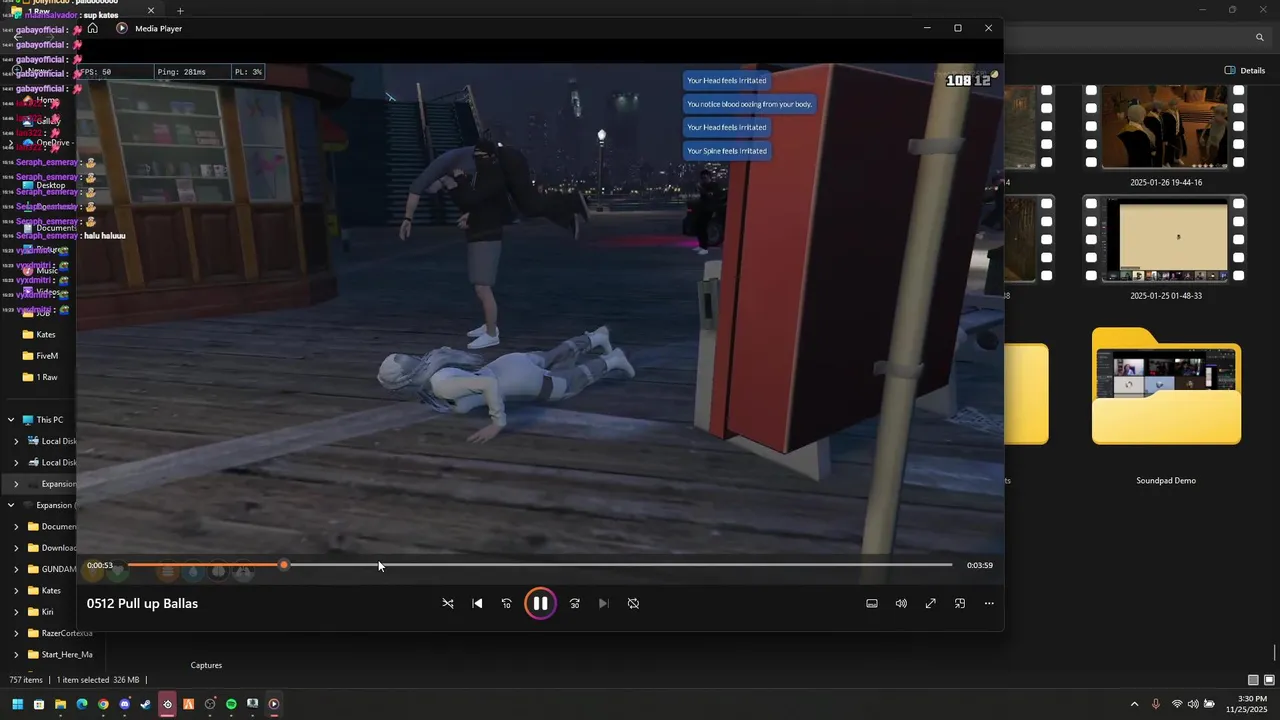Switch to large thumbnails view in File Explorer
The height and width of the screenshot is (720, 1280).
tap(1269, 680)
